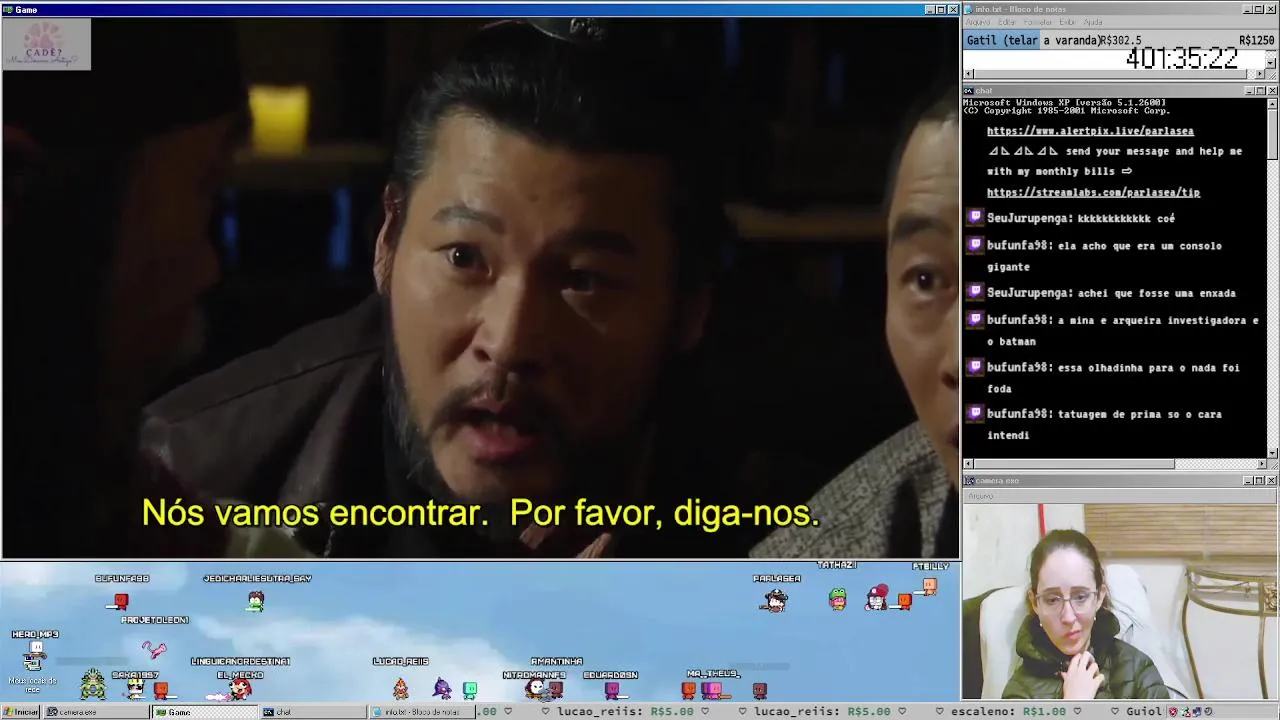
Task: Click the Iniciar start button
Action: 21,712
